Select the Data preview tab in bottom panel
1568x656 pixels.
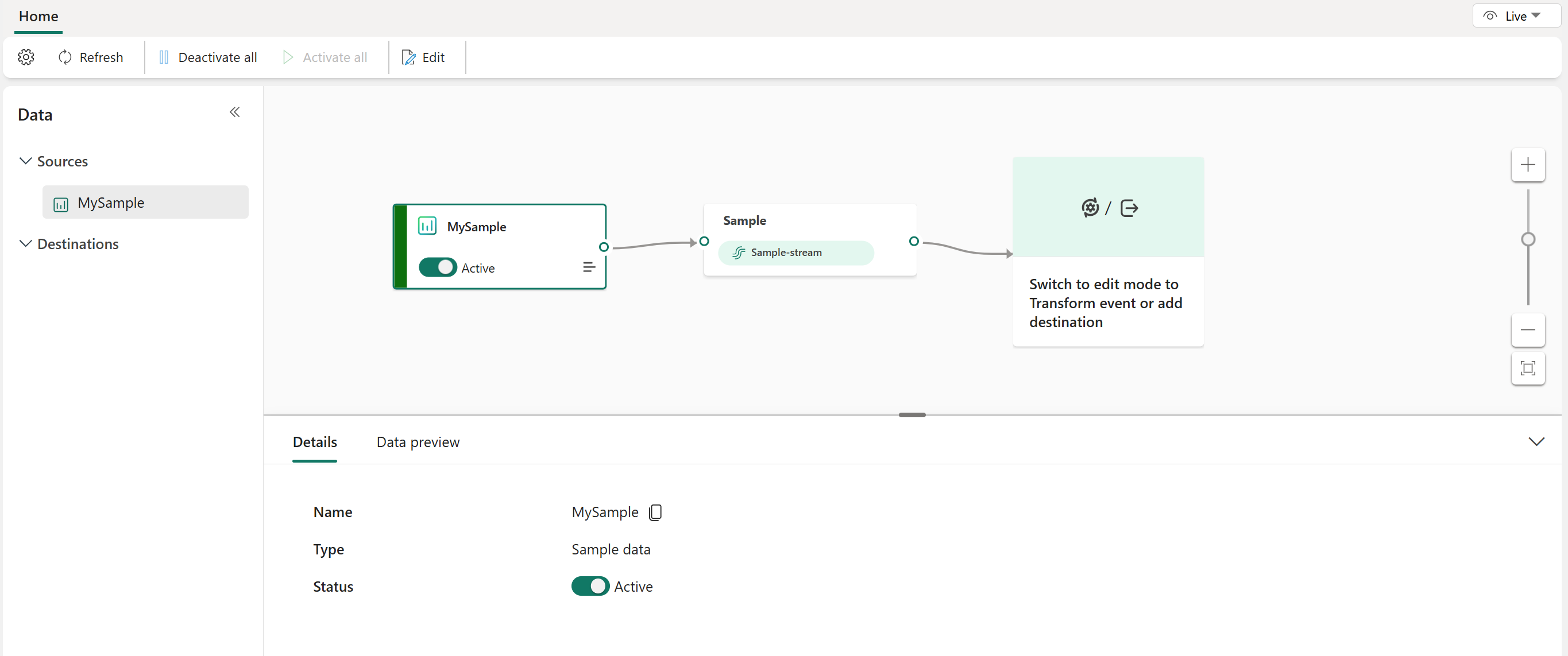(417, 441)
